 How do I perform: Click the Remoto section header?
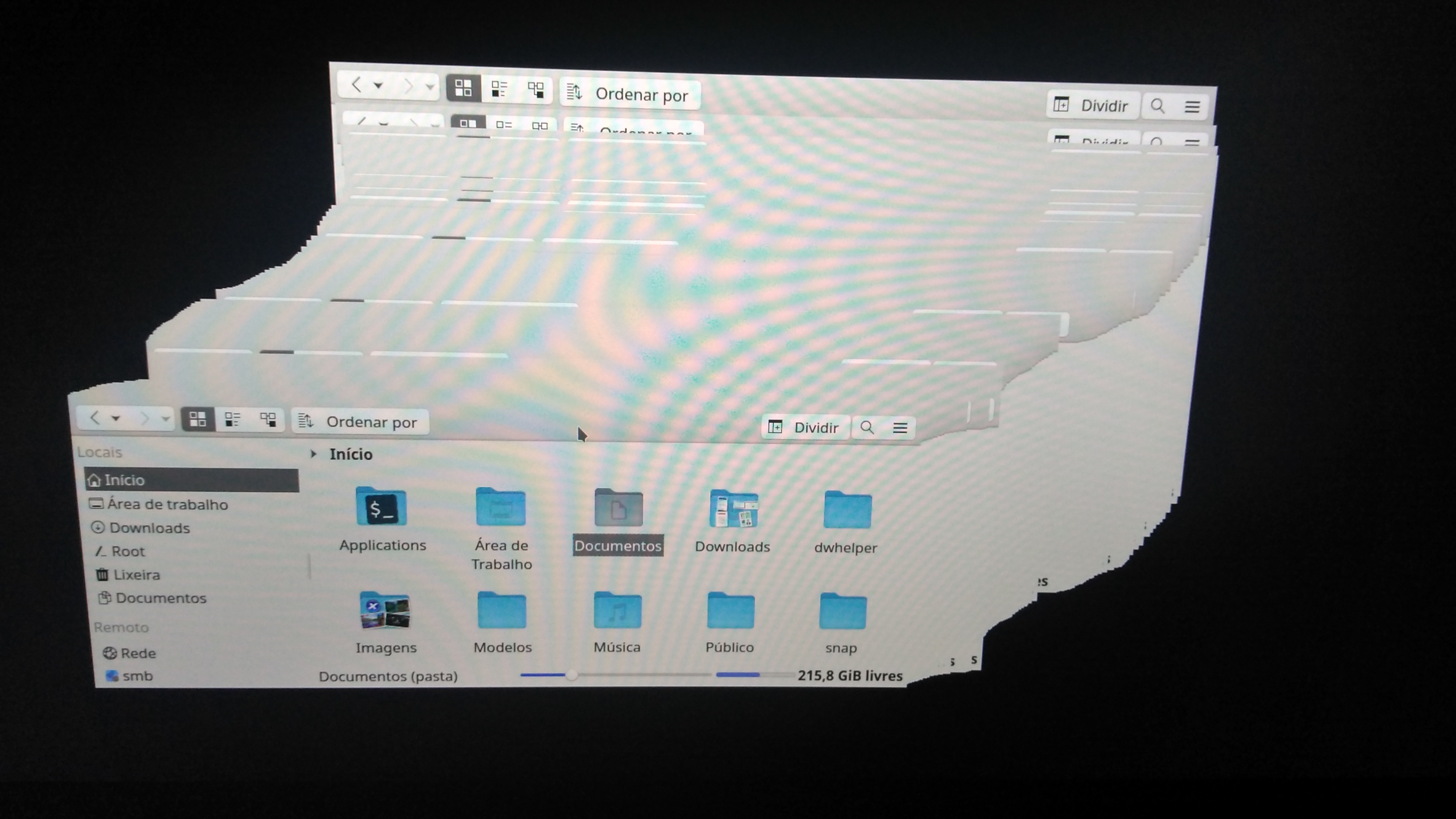[121, 628]
